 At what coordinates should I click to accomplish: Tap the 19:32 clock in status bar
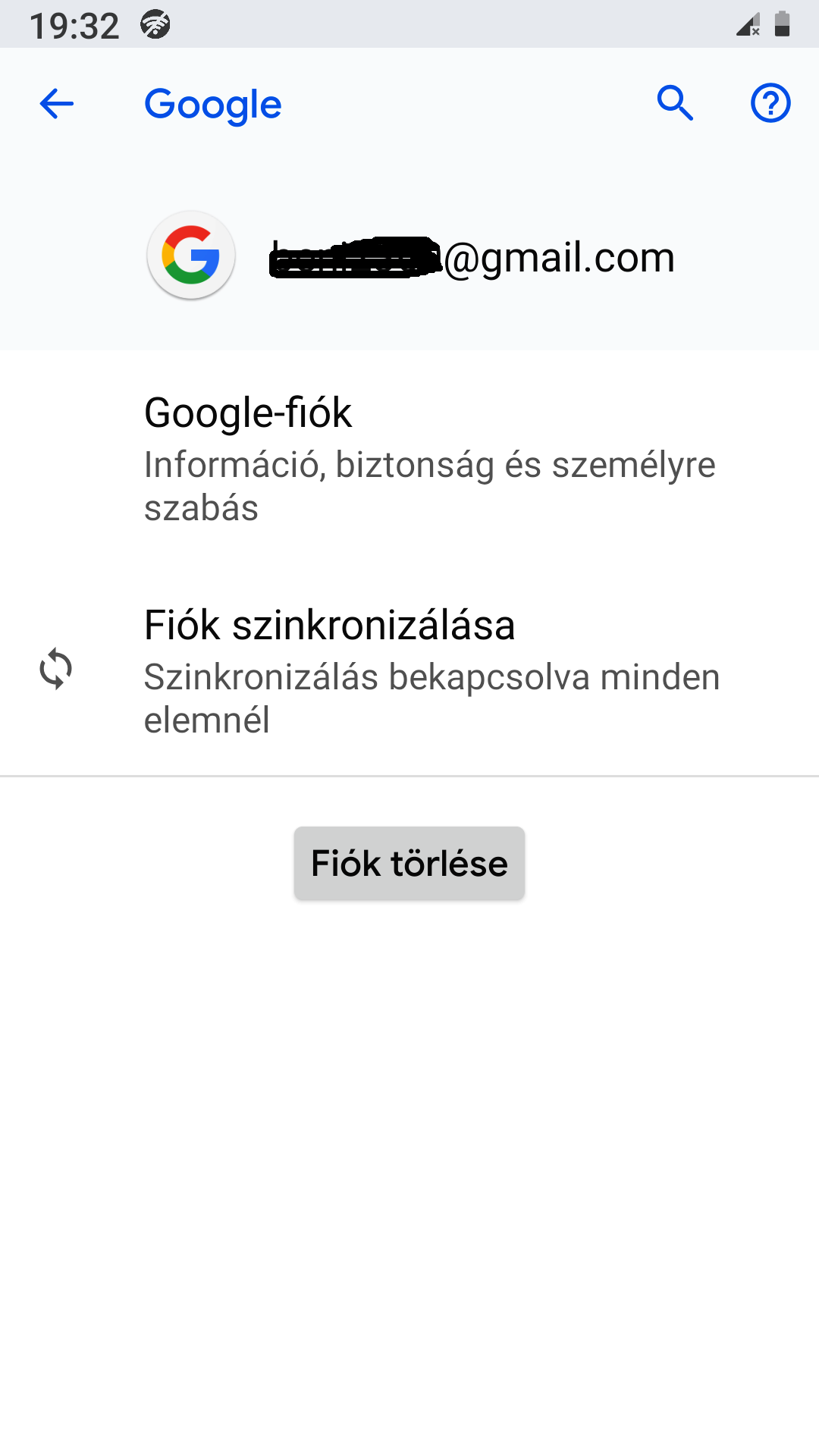click(74, 26)
